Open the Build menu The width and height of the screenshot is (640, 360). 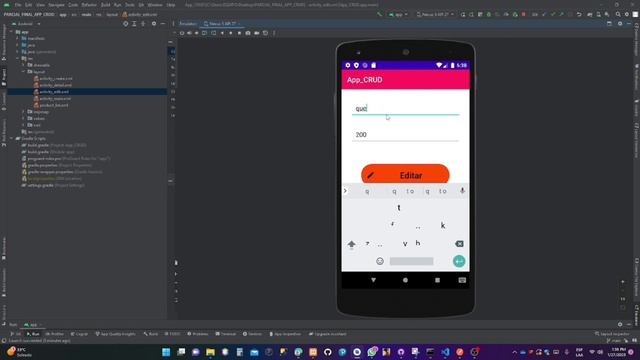click(105, 5)
